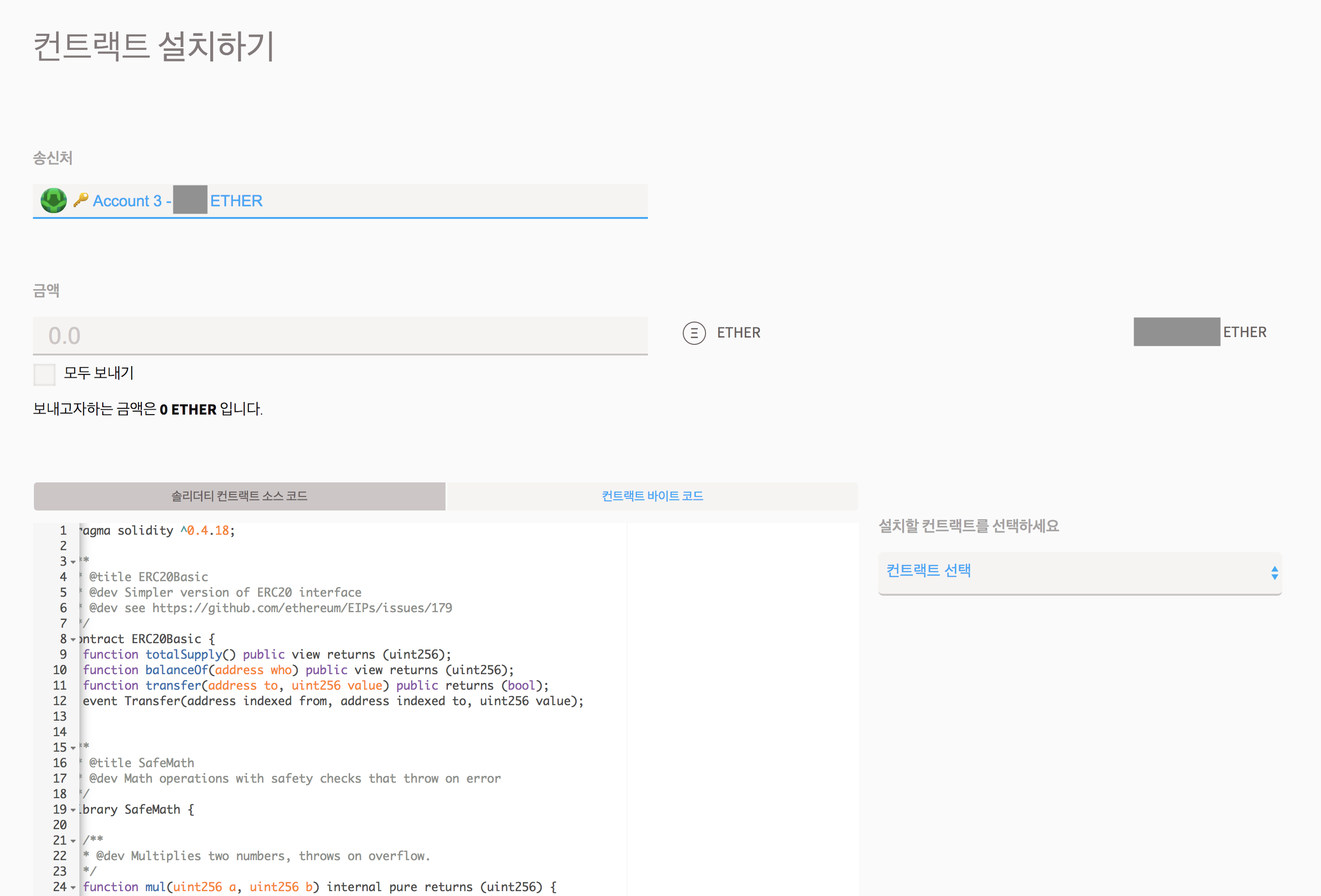Click the '@title ERC20Basic' comment line
Image resolution: width=1321 pixels, height=896 pixels.
pyautogui.click(x=144, y=577)
